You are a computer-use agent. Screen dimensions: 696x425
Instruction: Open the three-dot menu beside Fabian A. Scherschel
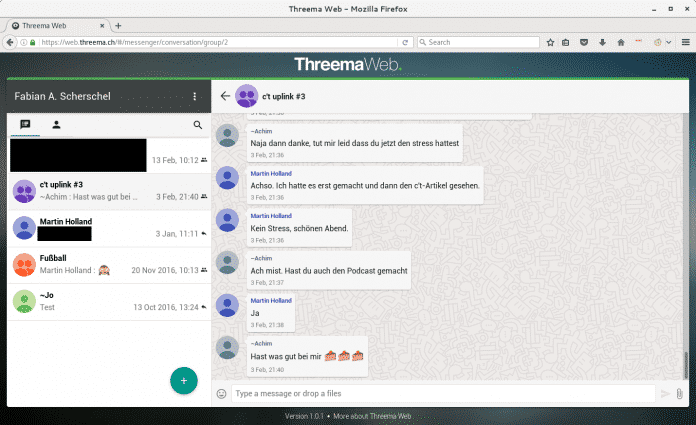tap(194, 96)
